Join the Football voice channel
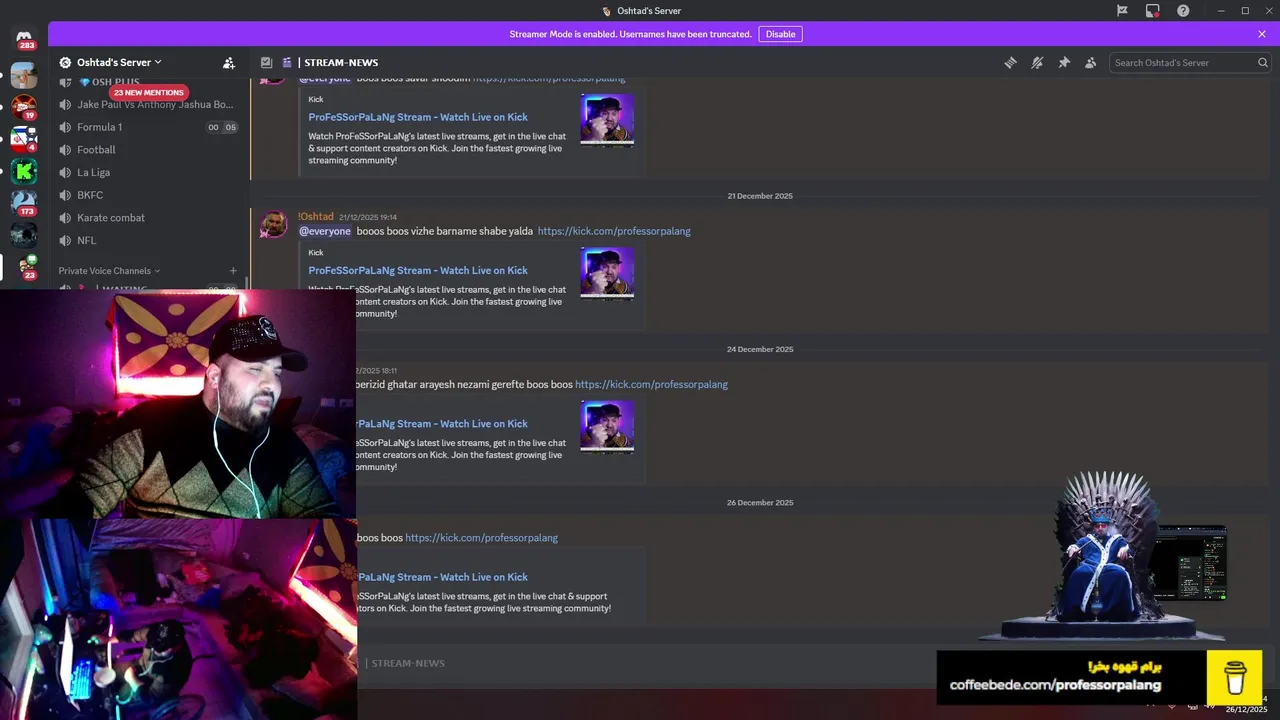This screenshot has height=720, width=1280. point(148,150)
